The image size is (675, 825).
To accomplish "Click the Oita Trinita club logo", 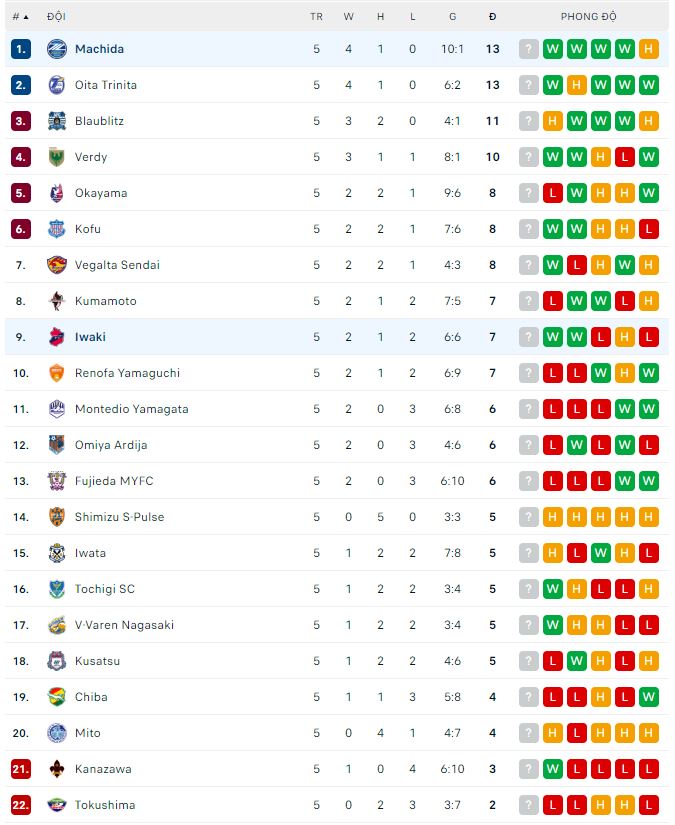I will [56, 85].
